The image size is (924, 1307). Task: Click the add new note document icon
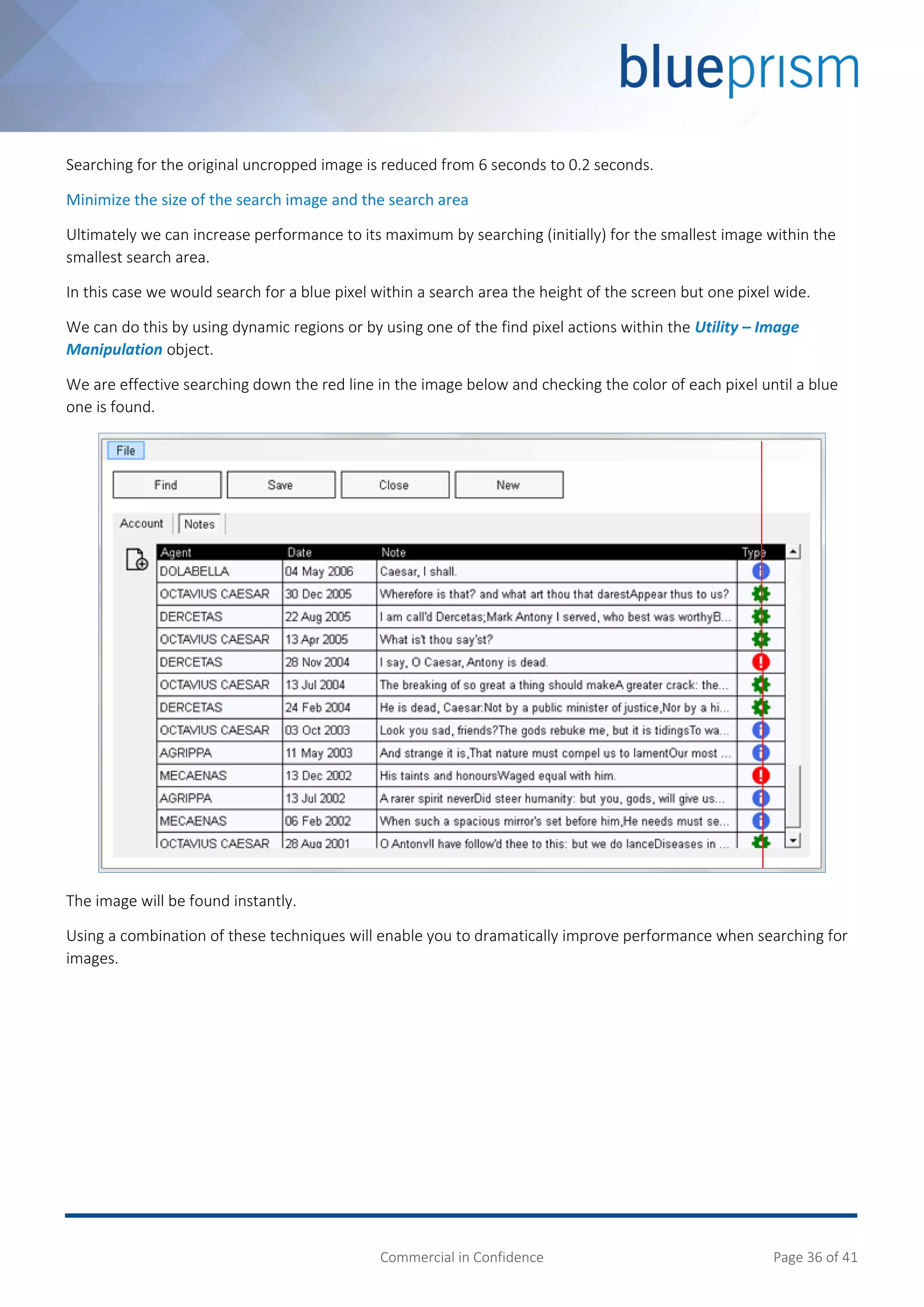[x=137, y=559]
